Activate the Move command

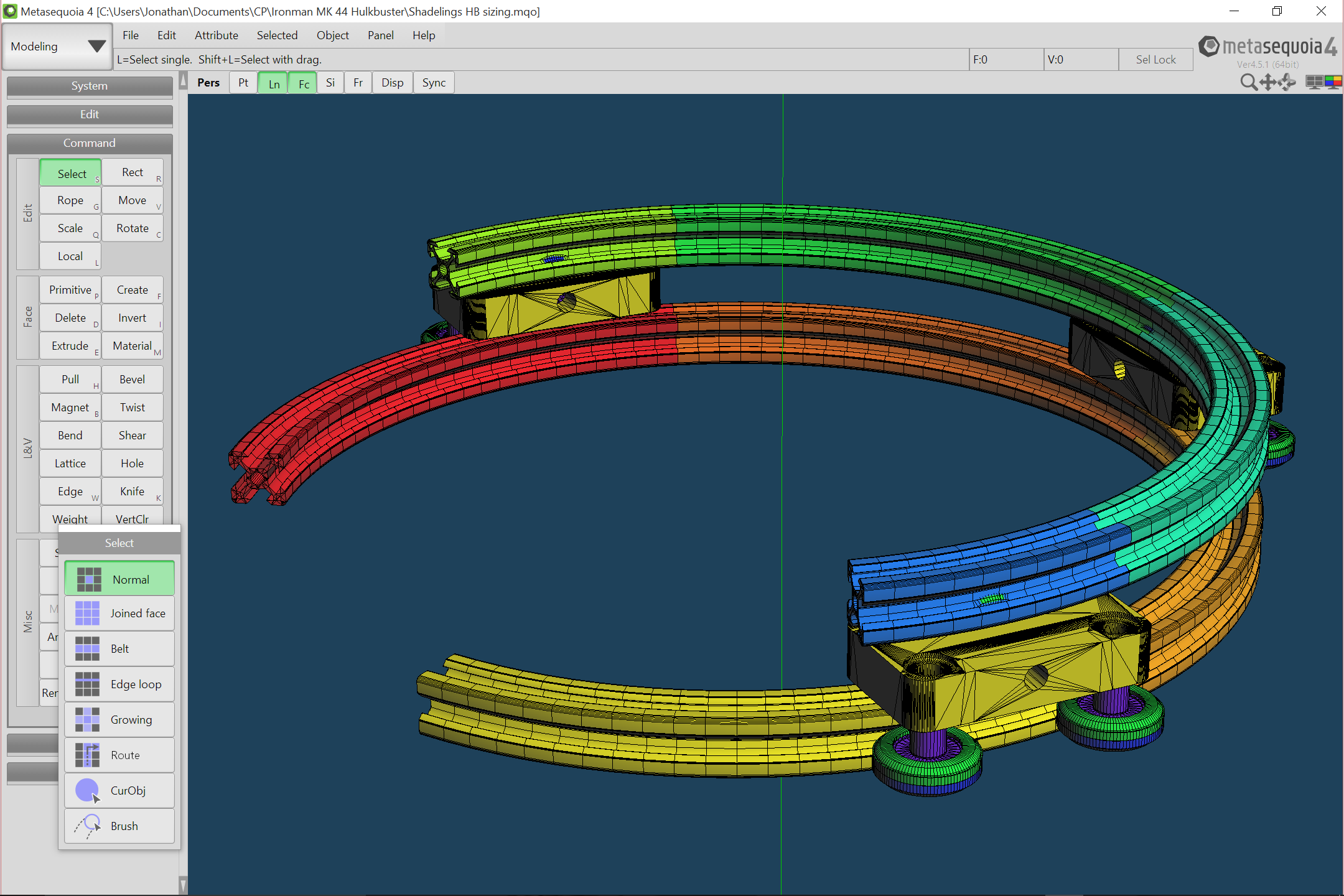(x=133, y=200)
